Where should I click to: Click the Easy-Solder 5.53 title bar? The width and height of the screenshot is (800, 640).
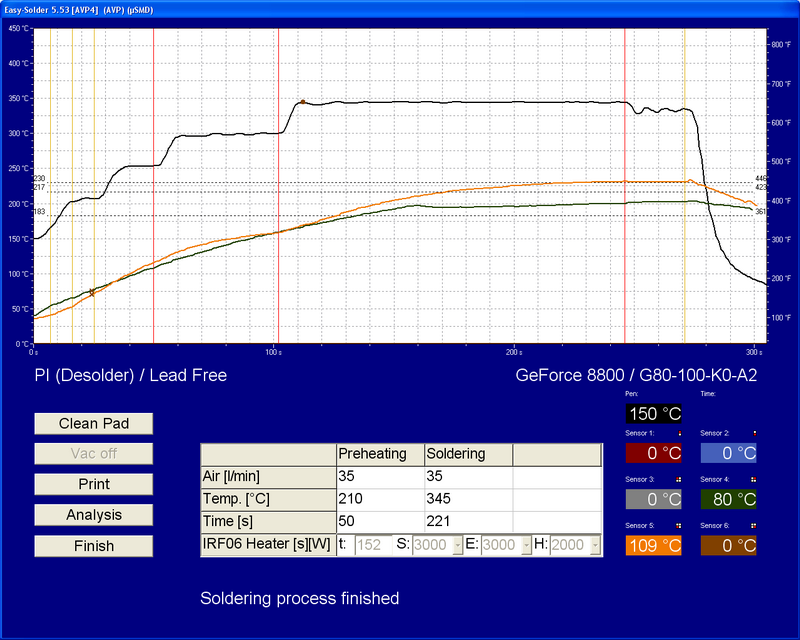[400, 10]
